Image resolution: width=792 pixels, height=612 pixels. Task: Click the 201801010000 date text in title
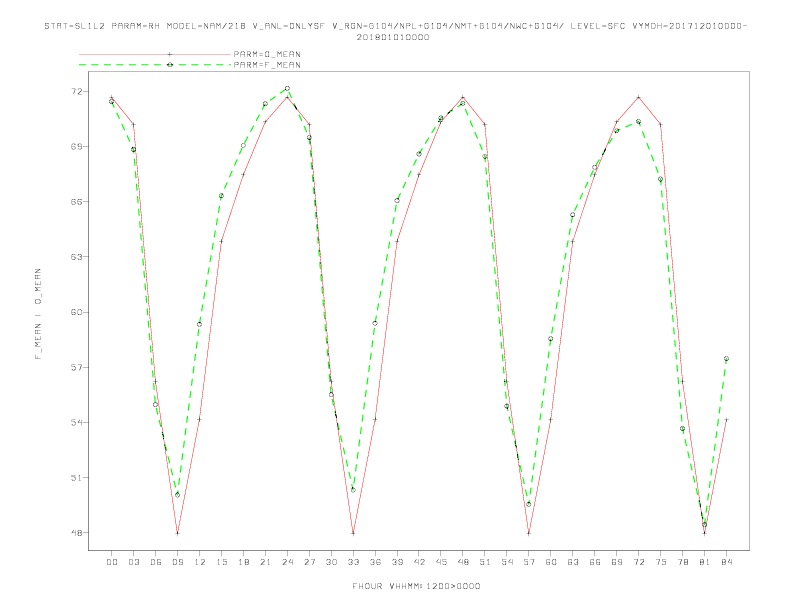coord(393,37)
